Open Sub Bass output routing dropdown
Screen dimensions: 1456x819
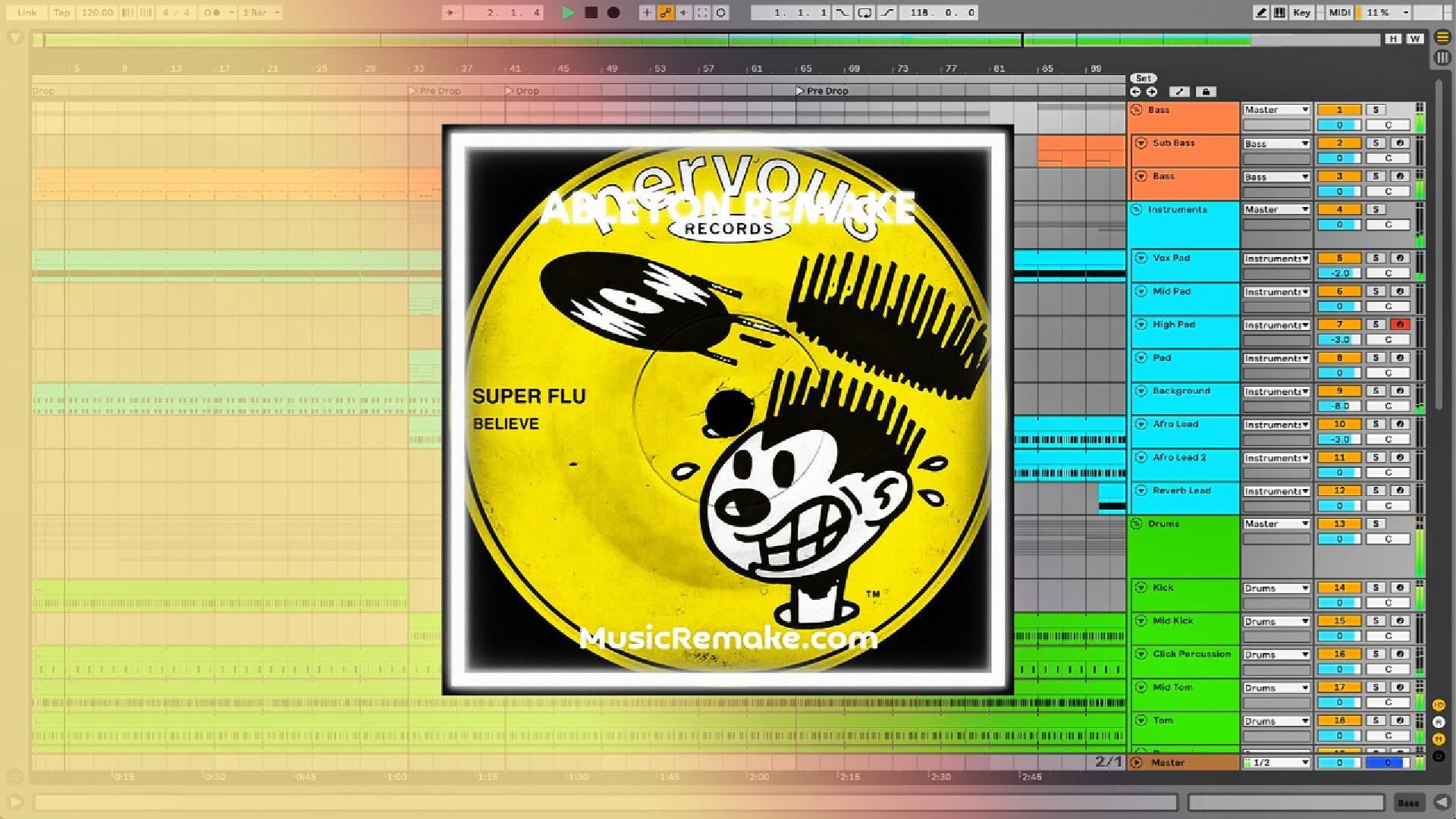click(x=1276, y=143)
